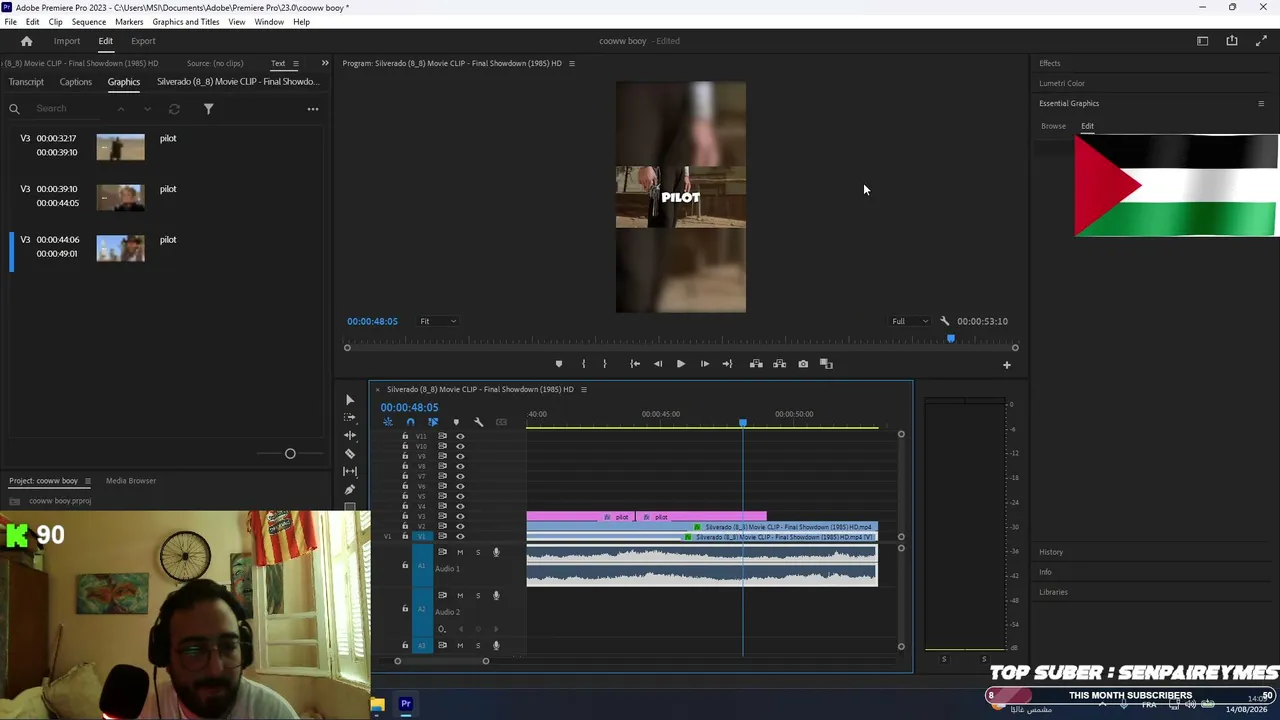Expand the Lumetri Color panel
1280x720 pixels.
click(1062, 83)
